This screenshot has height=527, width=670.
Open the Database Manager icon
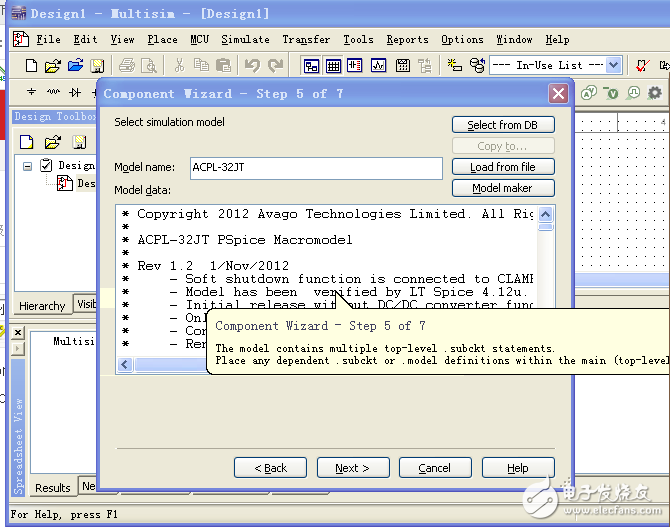[x=477, y=65]
